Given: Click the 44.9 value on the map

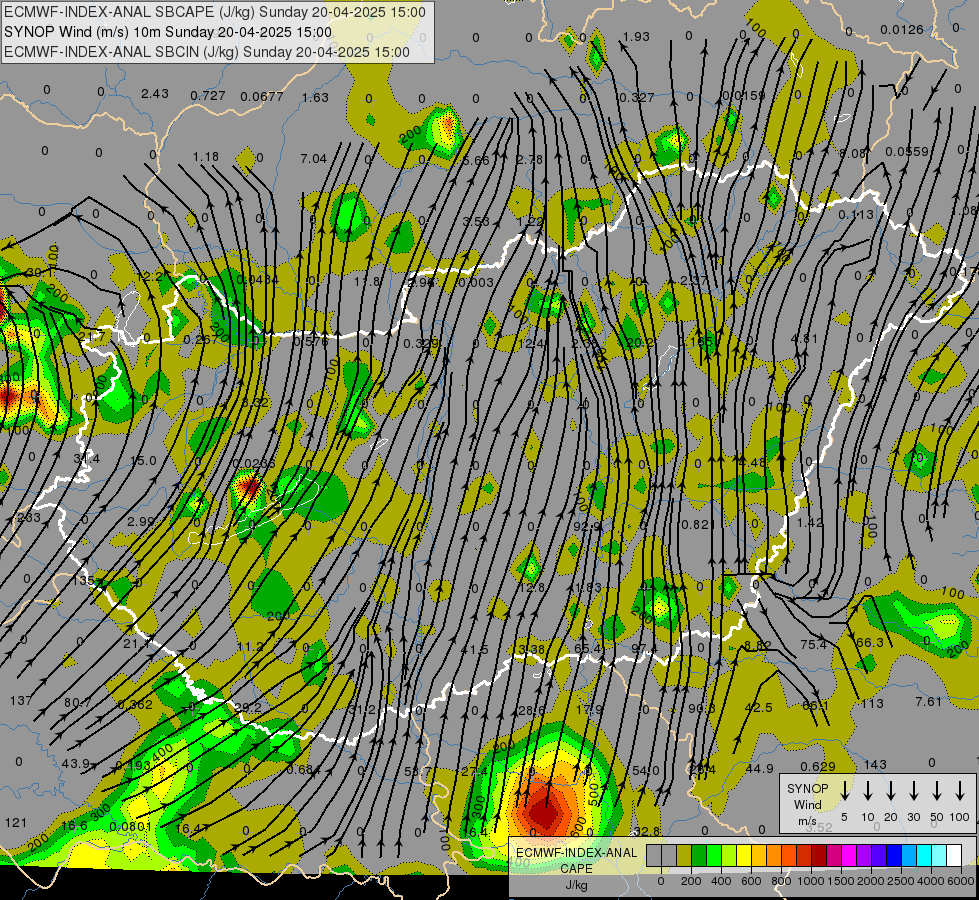Looking at the screenshot, I should [x=760, y=768].
